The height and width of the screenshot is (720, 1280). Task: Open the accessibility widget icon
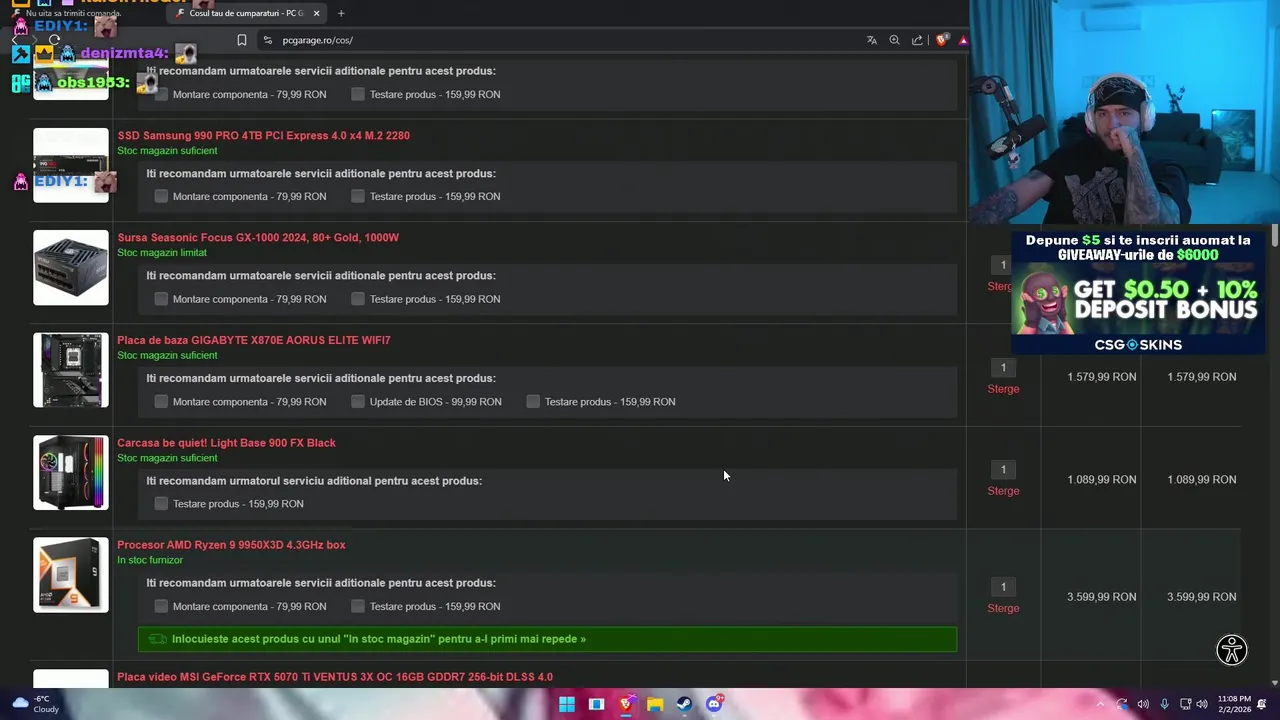click(1232, 650)
